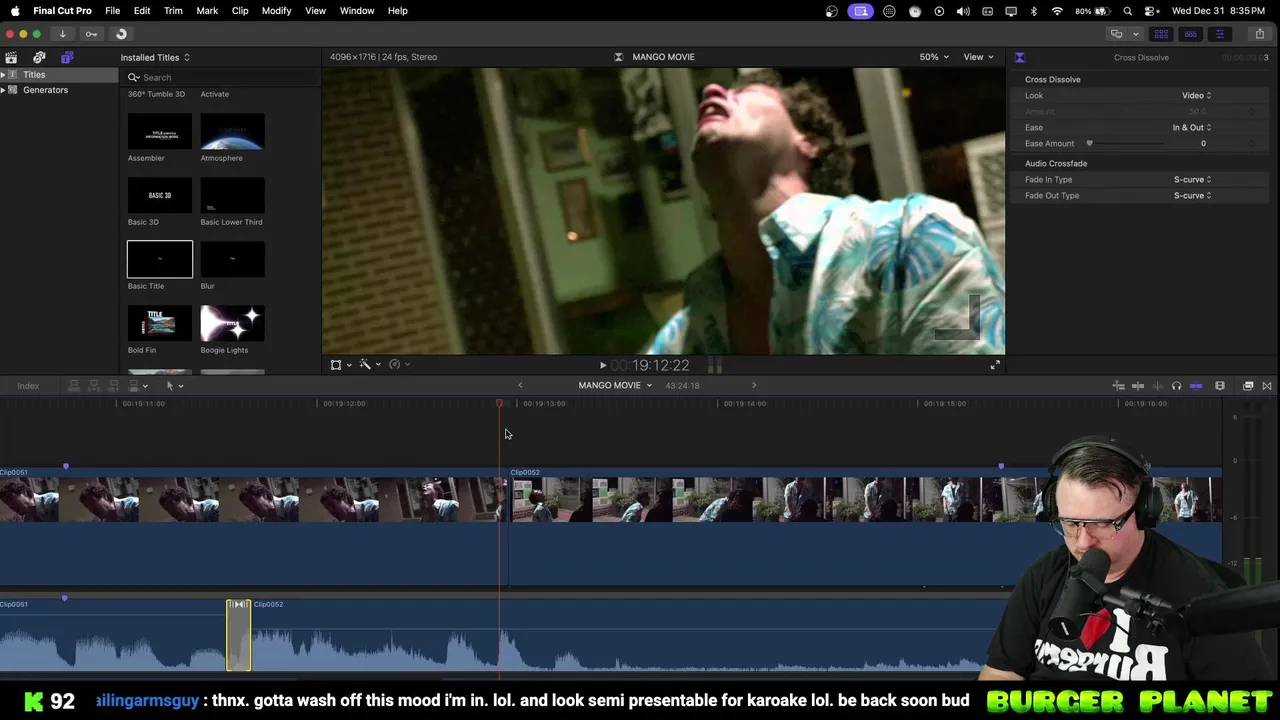The height and width of the screenshot is (720, 1280).
Task: Select the Basic Title thumbnail
Action: [160, 259]
